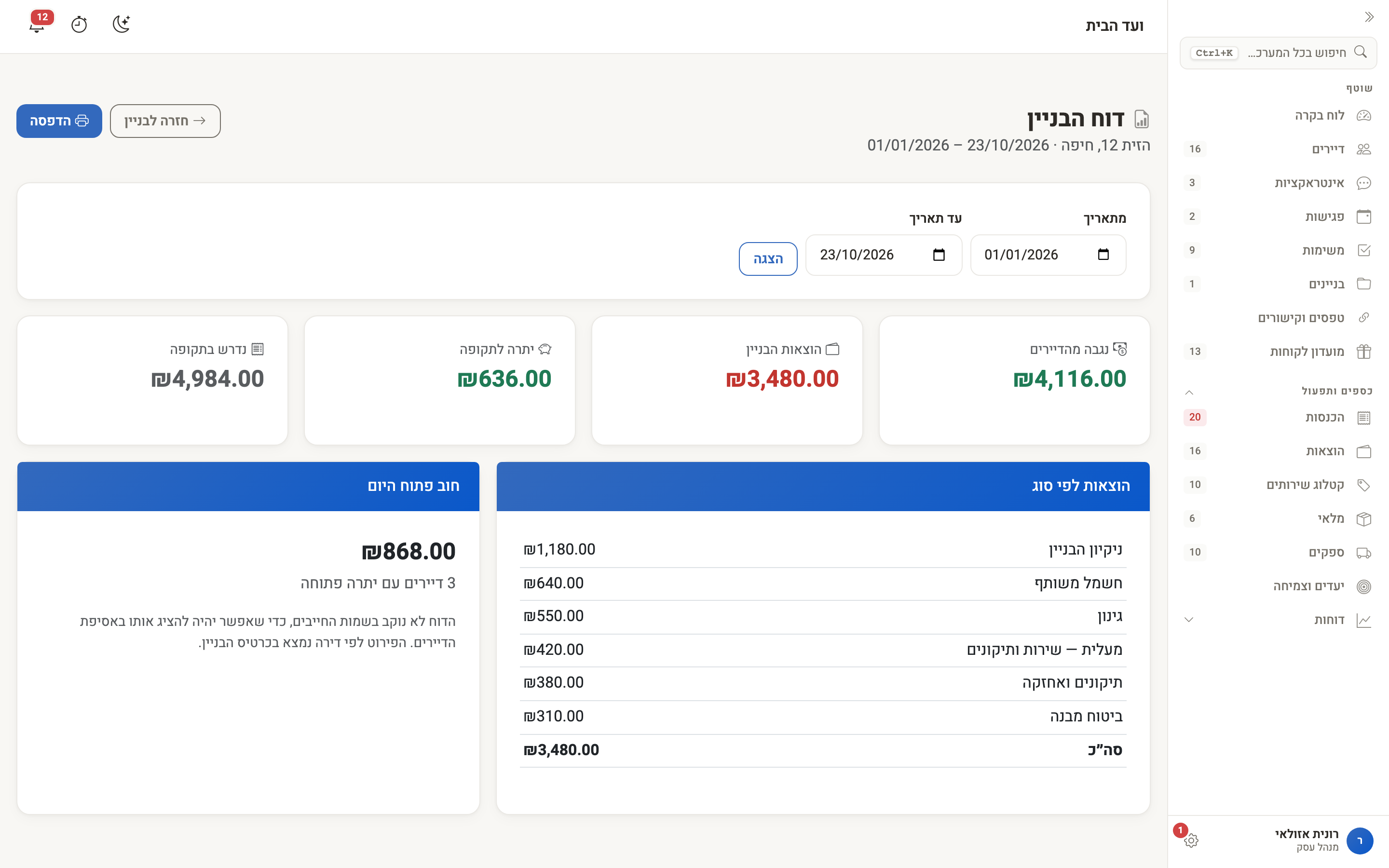The width and height of the screenshot is (1389, 868).
Task: Open calendar picker of מתאריך date field
Action: (1103, 254)
